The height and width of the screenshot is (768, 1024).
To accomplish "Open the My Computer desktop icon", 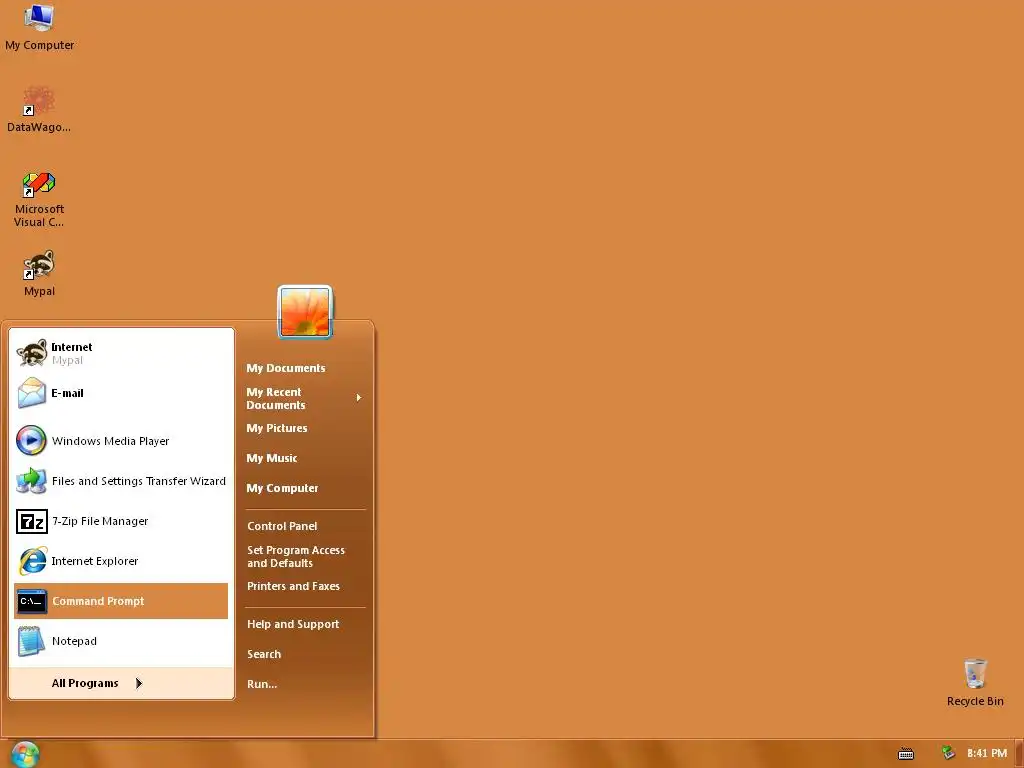I will [39, 27].
